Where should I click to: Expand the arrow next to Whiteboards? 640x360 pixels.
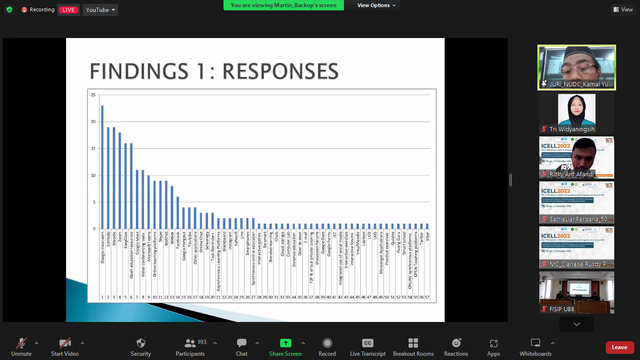coord(553,343)
